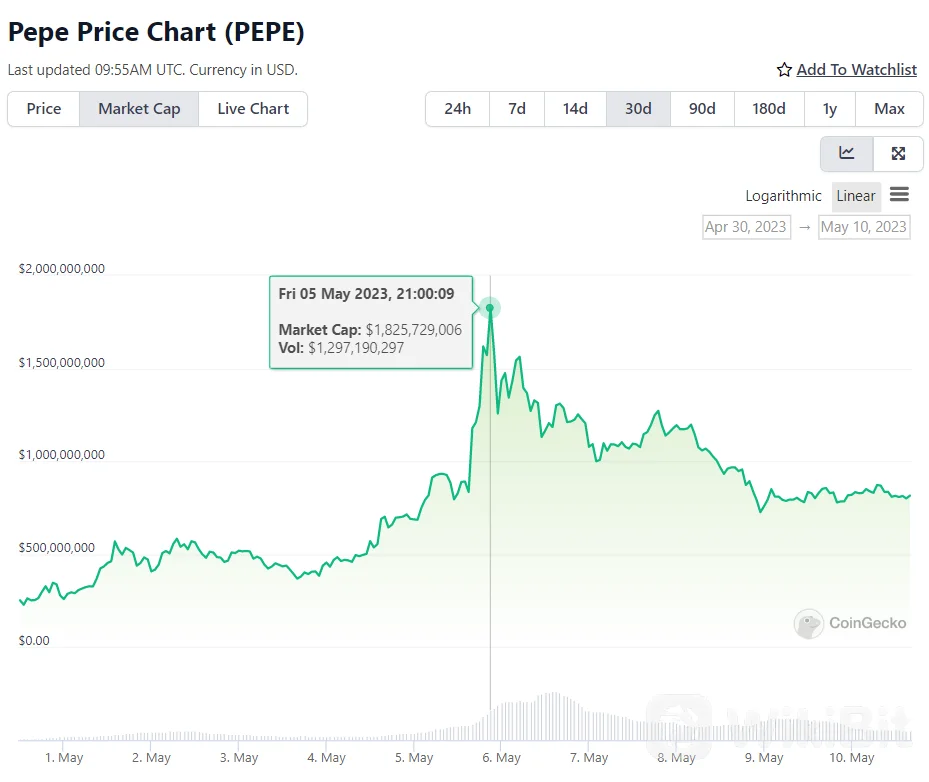
Task: Select the 180d time range
Action: click(x=768, y=109)
